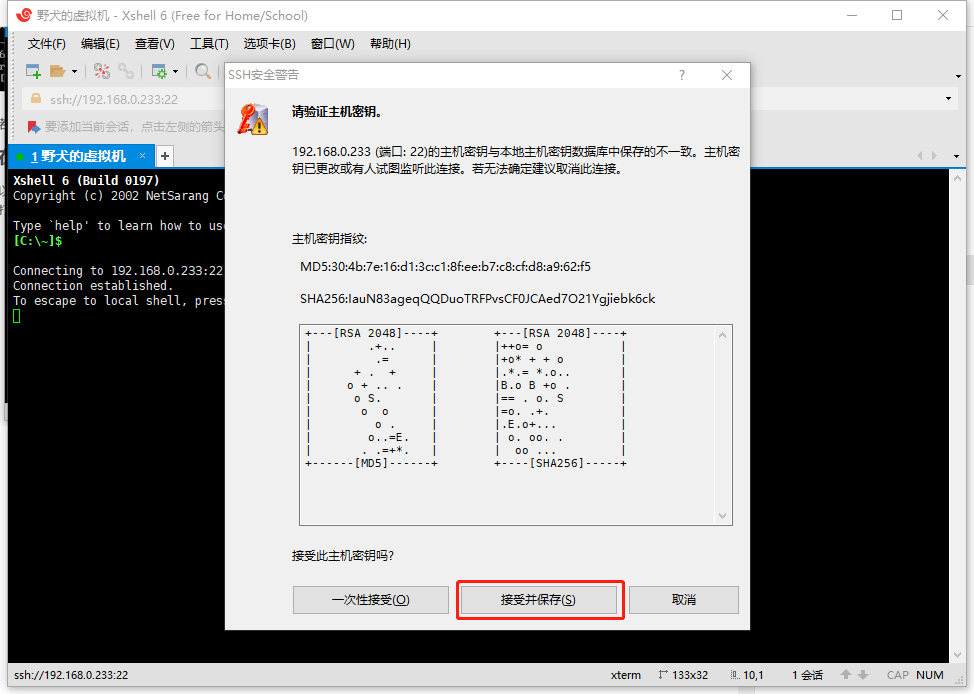
Task: Add a new tab with plus button
Action: point(165,156)
